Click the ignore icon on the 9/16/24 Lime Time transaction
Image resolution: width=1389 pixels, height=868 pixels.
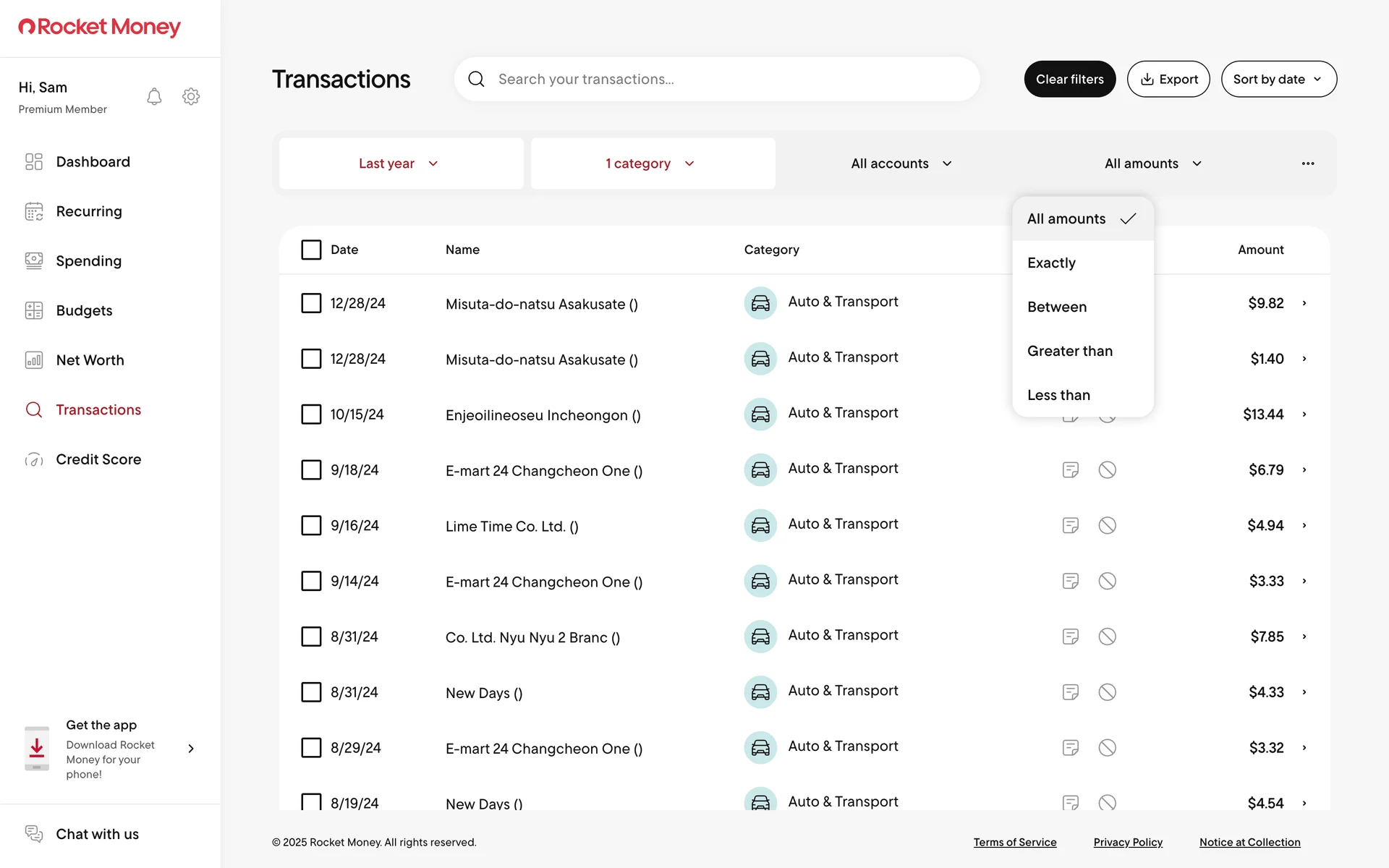tap(1107, 526)
